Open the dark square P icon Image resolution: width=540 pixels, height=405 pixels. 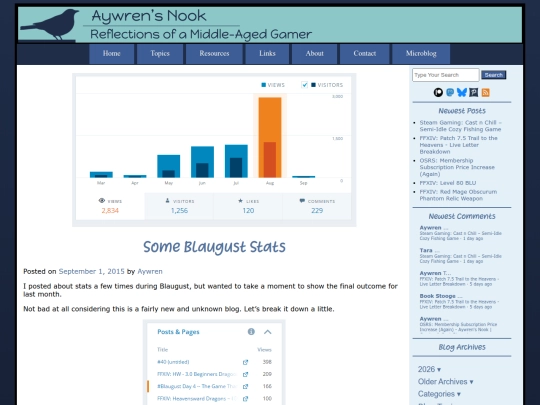pyautogui.click(x=474, y=92)
